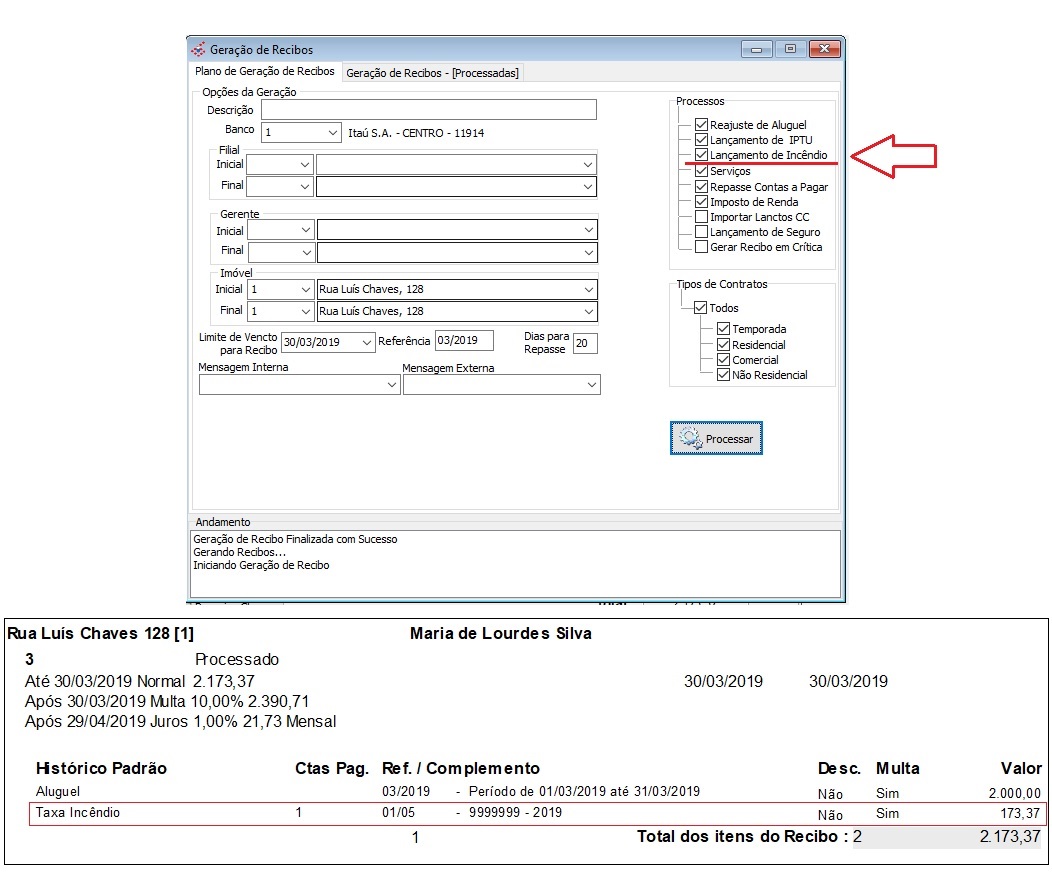The width and height of the screenshot is (1052, 880).
Task: Click "Após 30/03/2019 Multa 10,00% 2.390,71" line
Action: (167, 702)
